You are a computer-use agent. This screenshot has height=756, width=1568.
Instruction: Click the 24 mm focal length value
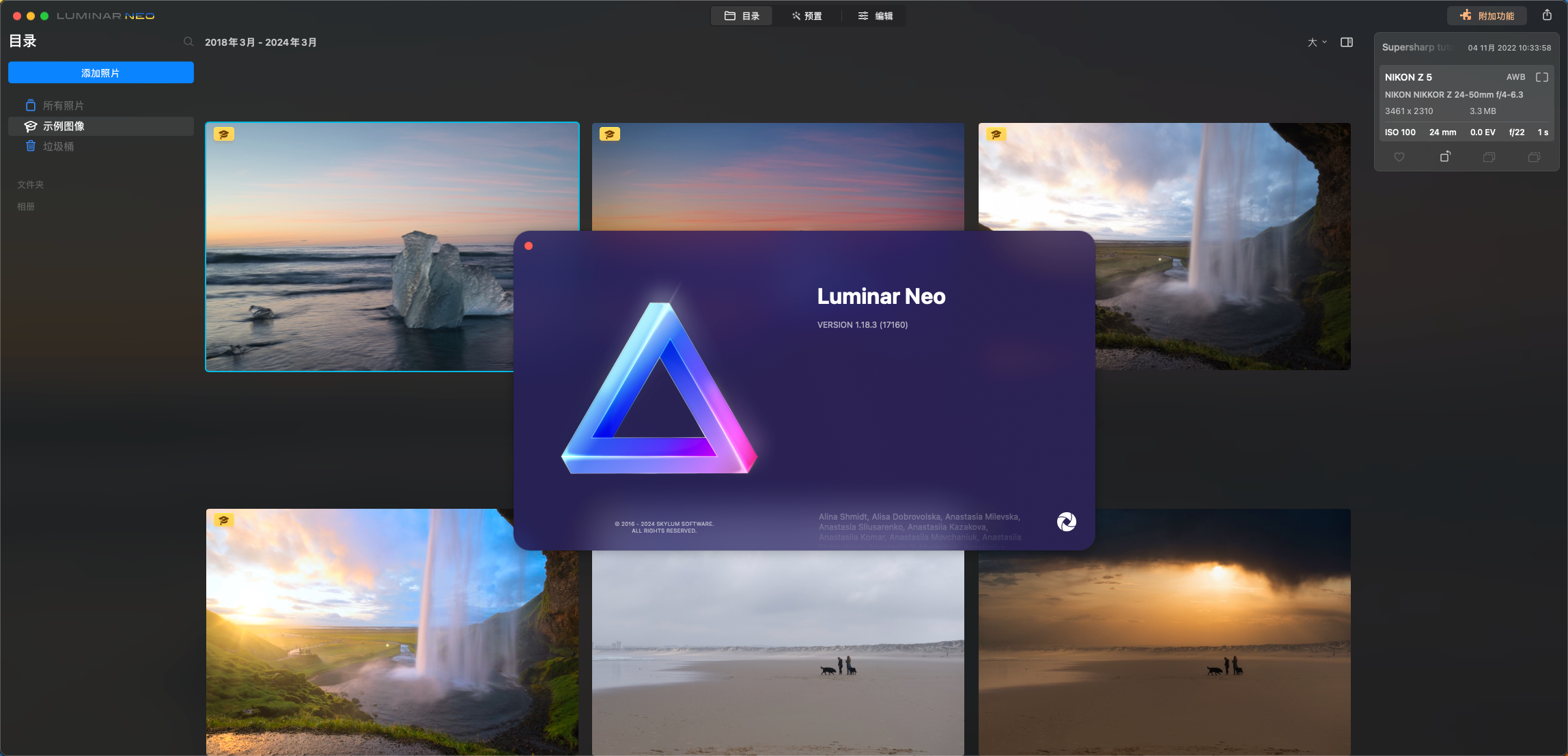tap(1443, 132)
